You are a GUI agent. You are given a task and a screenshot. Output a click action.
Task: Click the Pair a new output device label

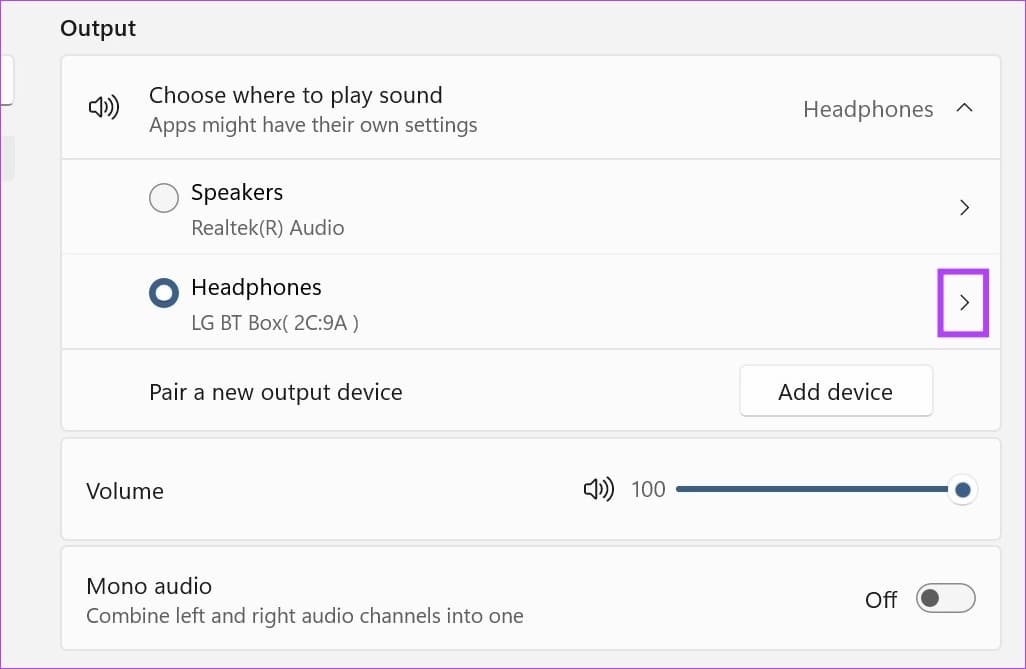[x=275, y=392]
